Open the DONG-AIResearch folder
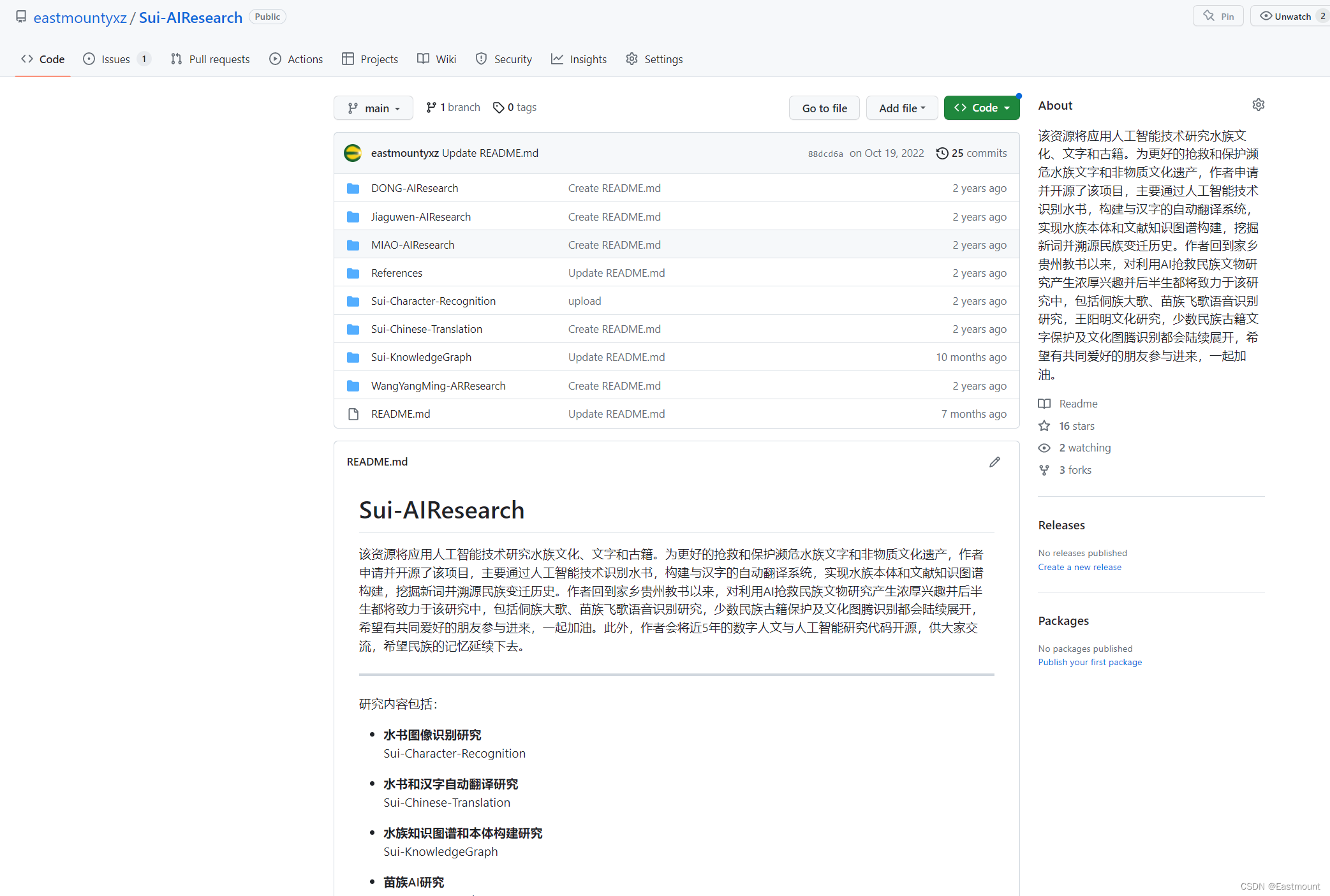 [415, 188]
